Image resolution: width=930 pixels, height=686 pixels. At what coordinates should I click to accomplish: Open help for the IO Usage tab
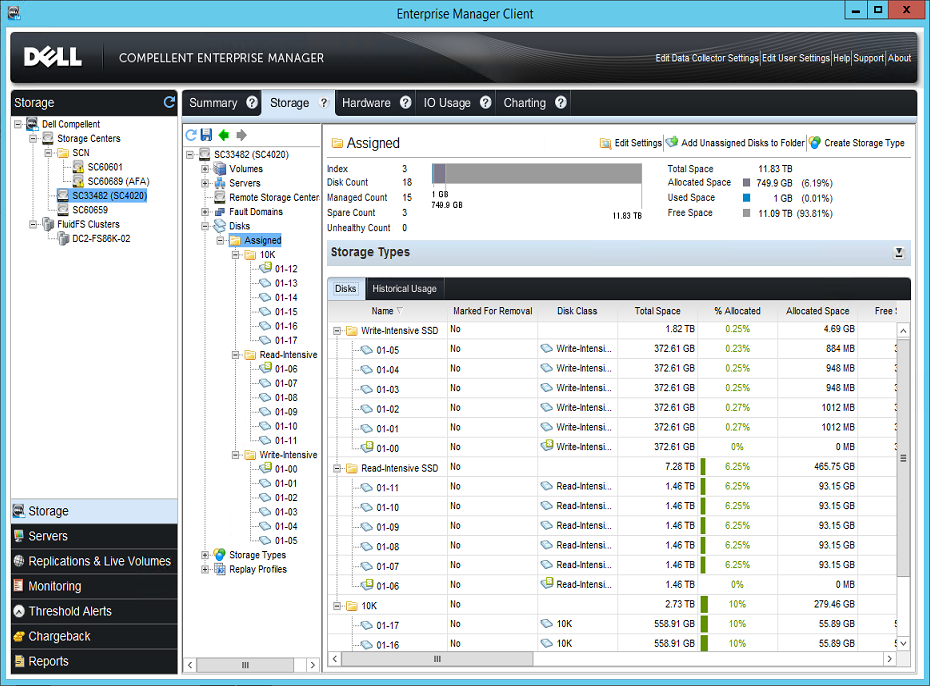coord(486,102)
